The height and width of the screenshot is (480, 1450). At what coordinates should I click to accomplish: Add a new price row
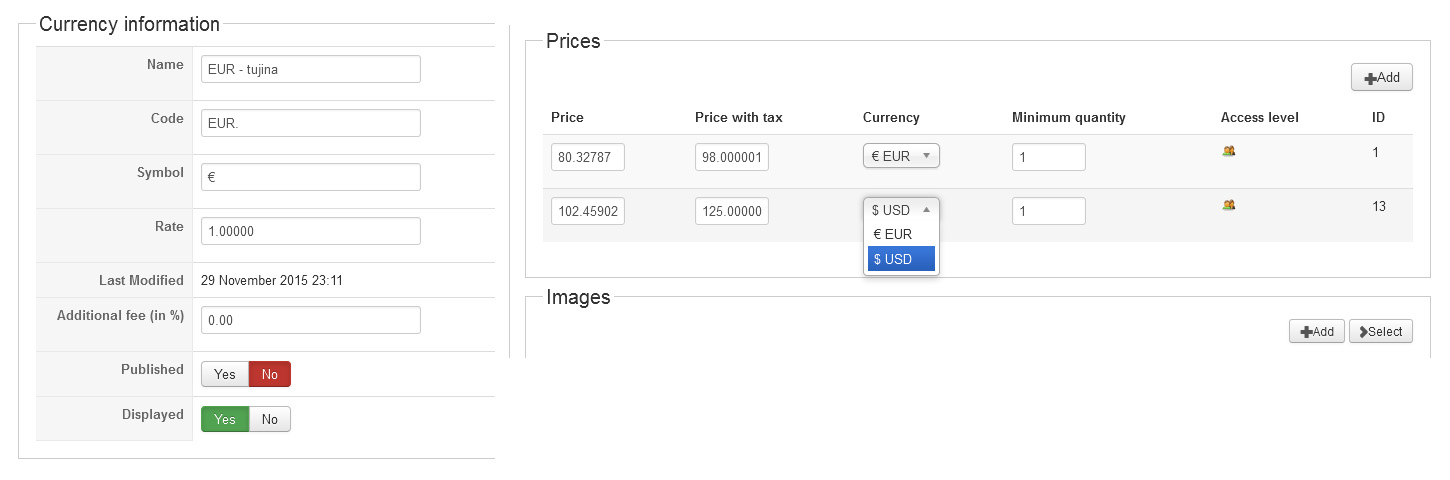[1381, 78]
